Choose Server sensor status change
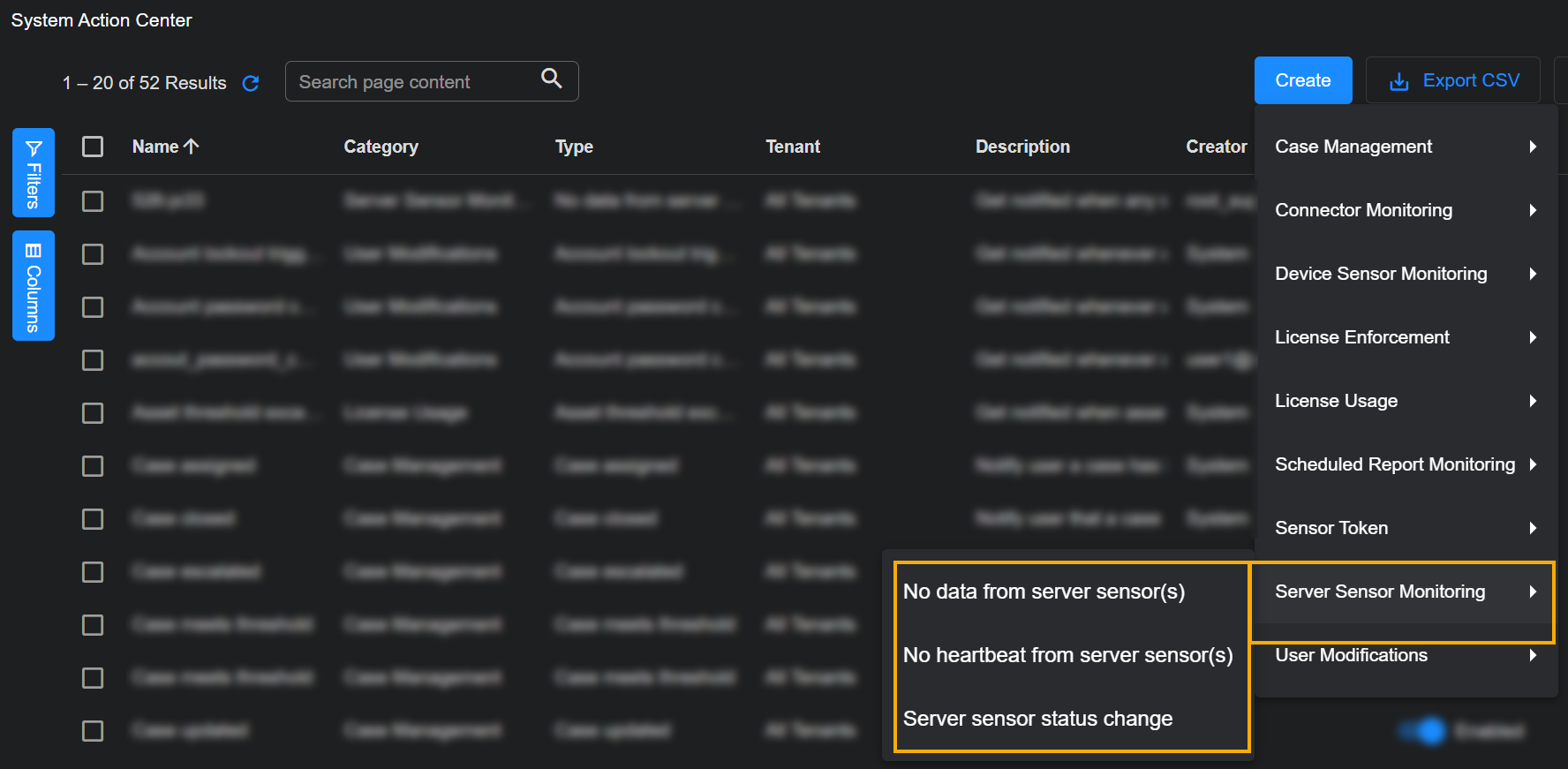This screenshot has width=1568, height=769. (x=1037, y=719)
